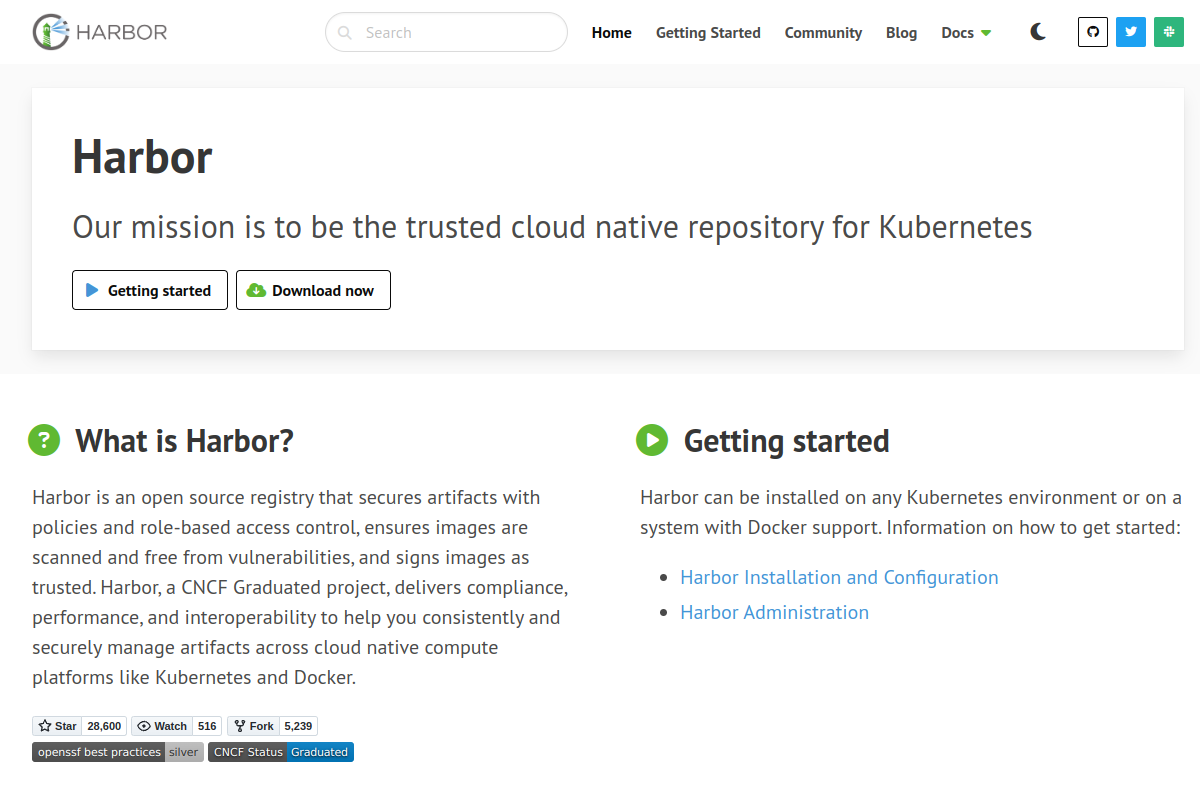
Task: Click the Getting started button
Action: pos(150,290)
